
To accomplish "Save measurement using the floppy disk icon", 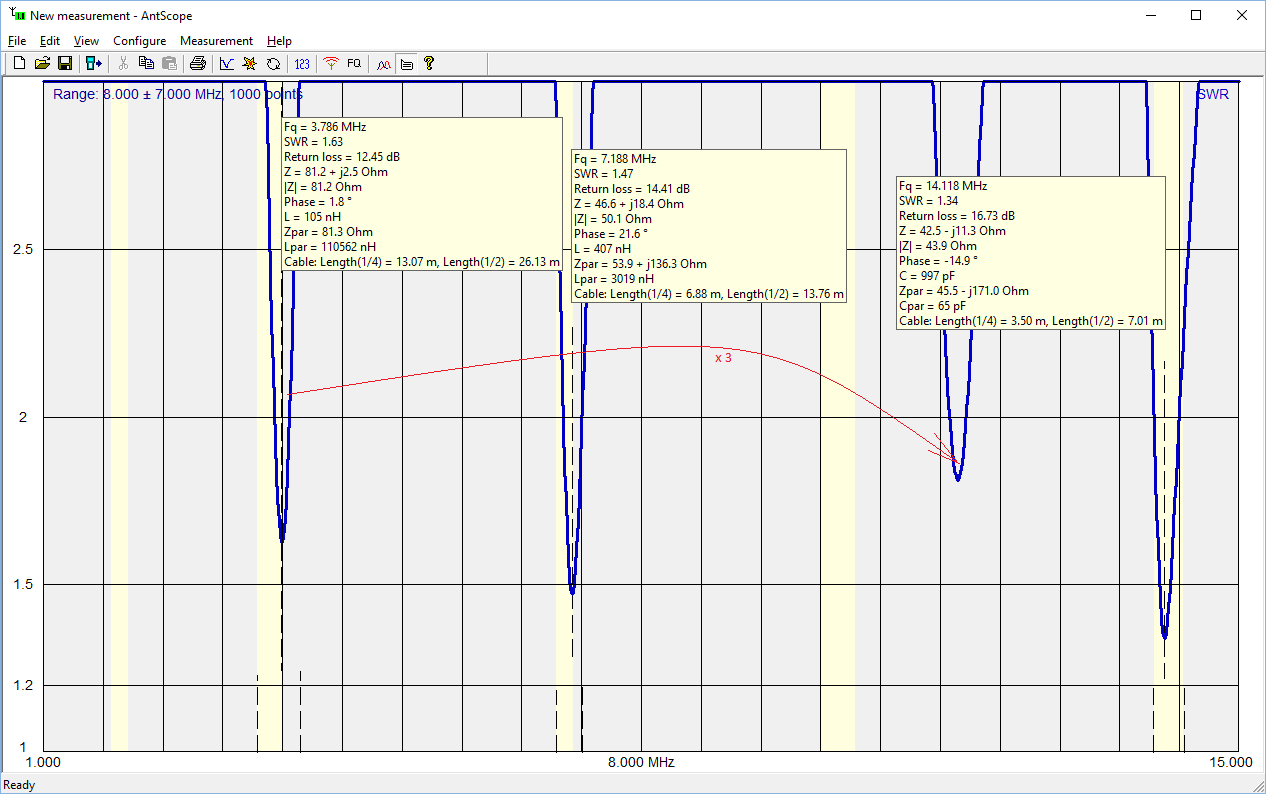I will tap(64, 64).
